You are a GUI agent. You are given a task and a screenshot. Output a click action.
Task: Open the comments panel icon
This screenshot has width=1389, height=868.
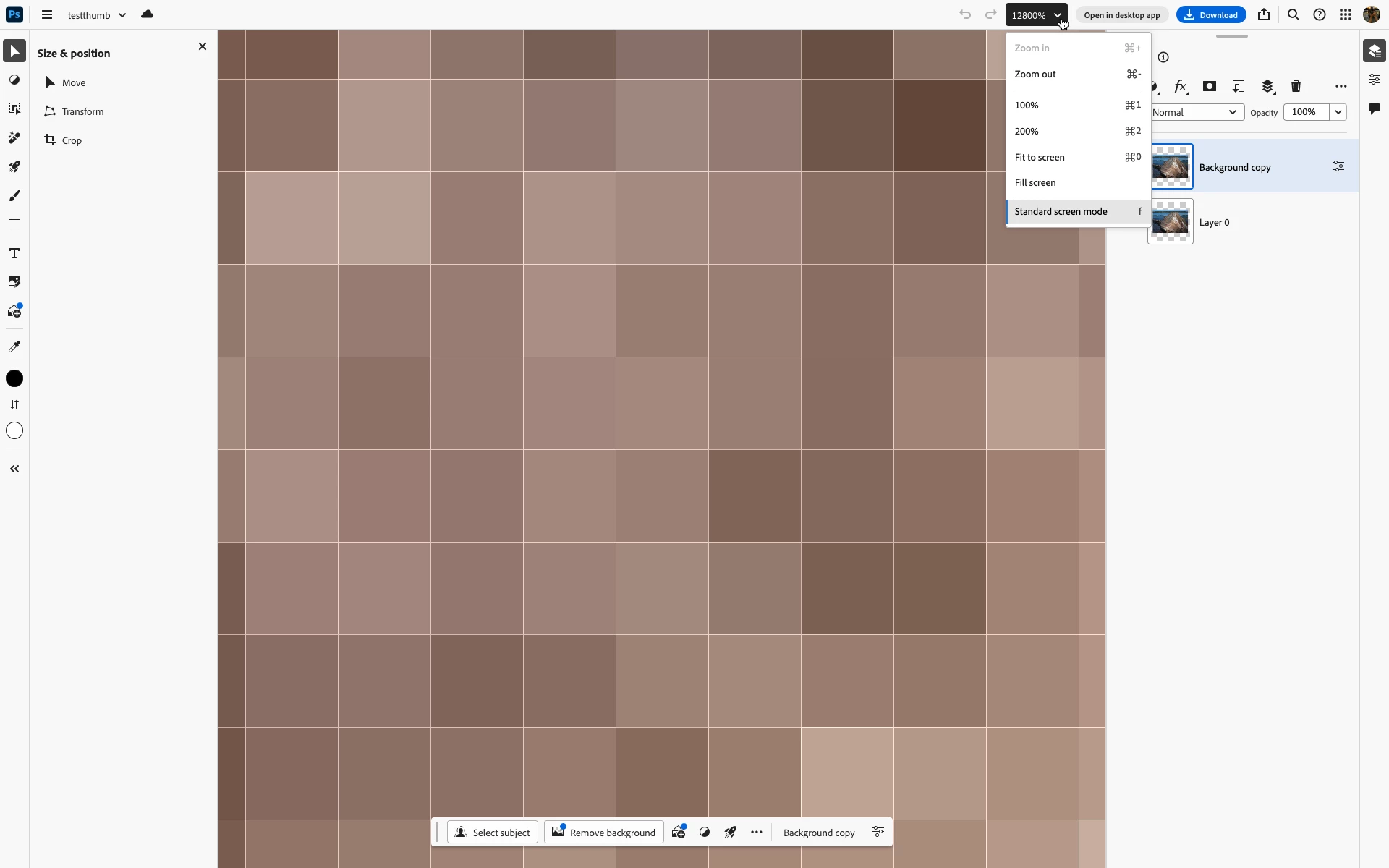(x=1375, y=109)
